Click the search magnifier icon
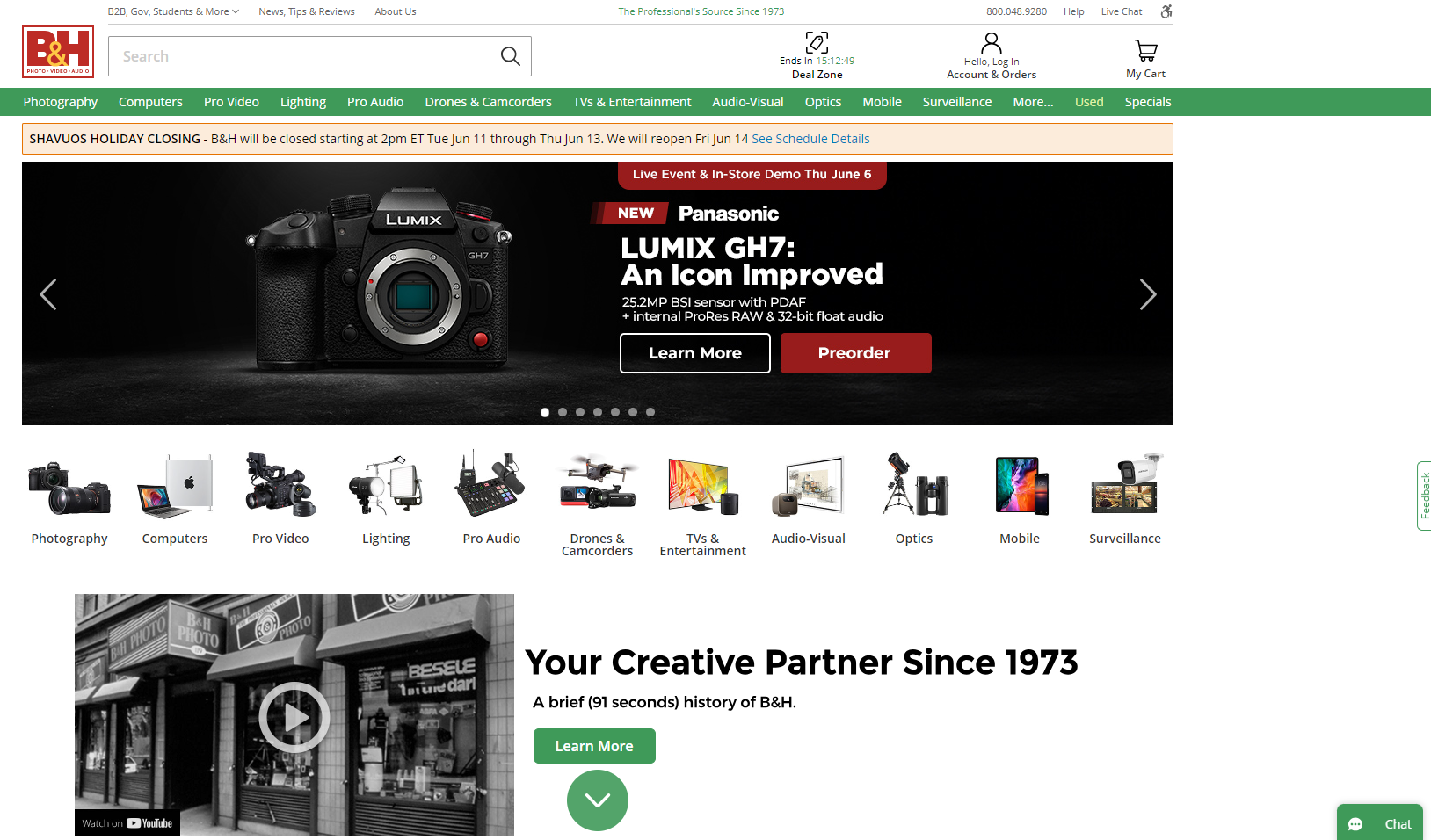1431x840 pixels. (x=510, y=56)
